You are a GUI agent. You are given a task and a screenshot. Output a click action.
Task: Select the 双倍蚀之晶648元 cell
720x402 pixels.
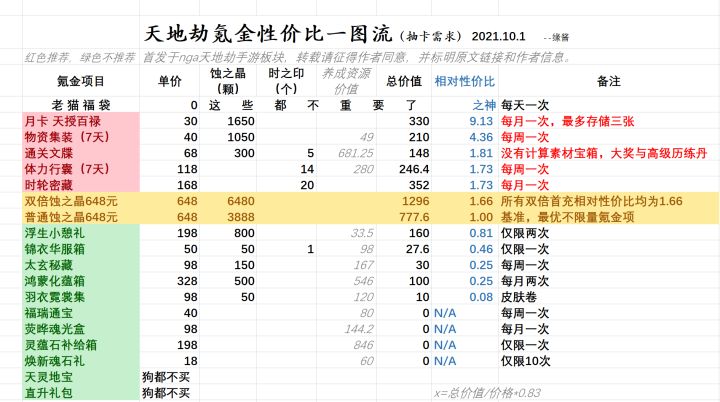[x=71, y=201]
